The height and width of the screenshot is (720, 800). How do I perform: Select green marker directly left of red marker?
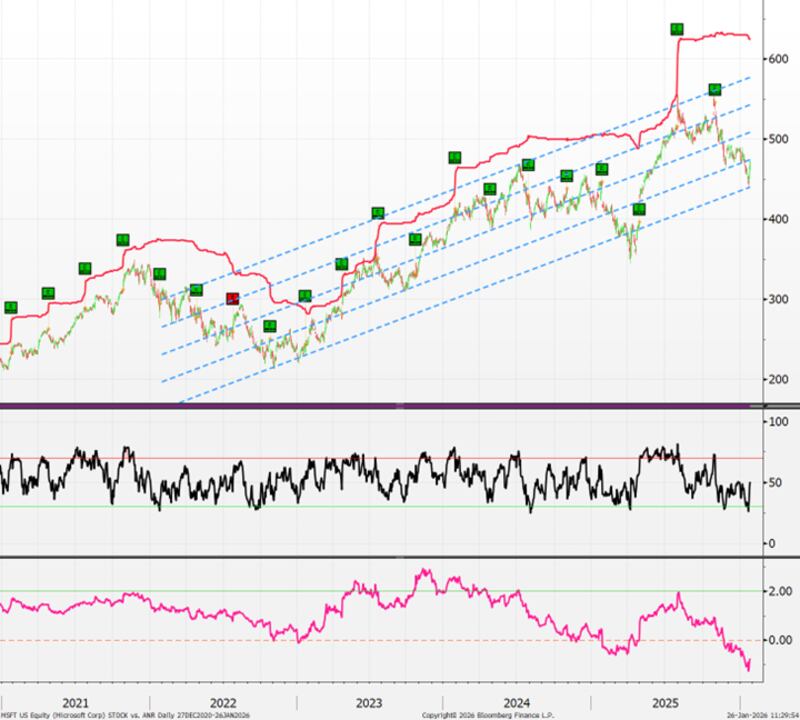[196, 290]
